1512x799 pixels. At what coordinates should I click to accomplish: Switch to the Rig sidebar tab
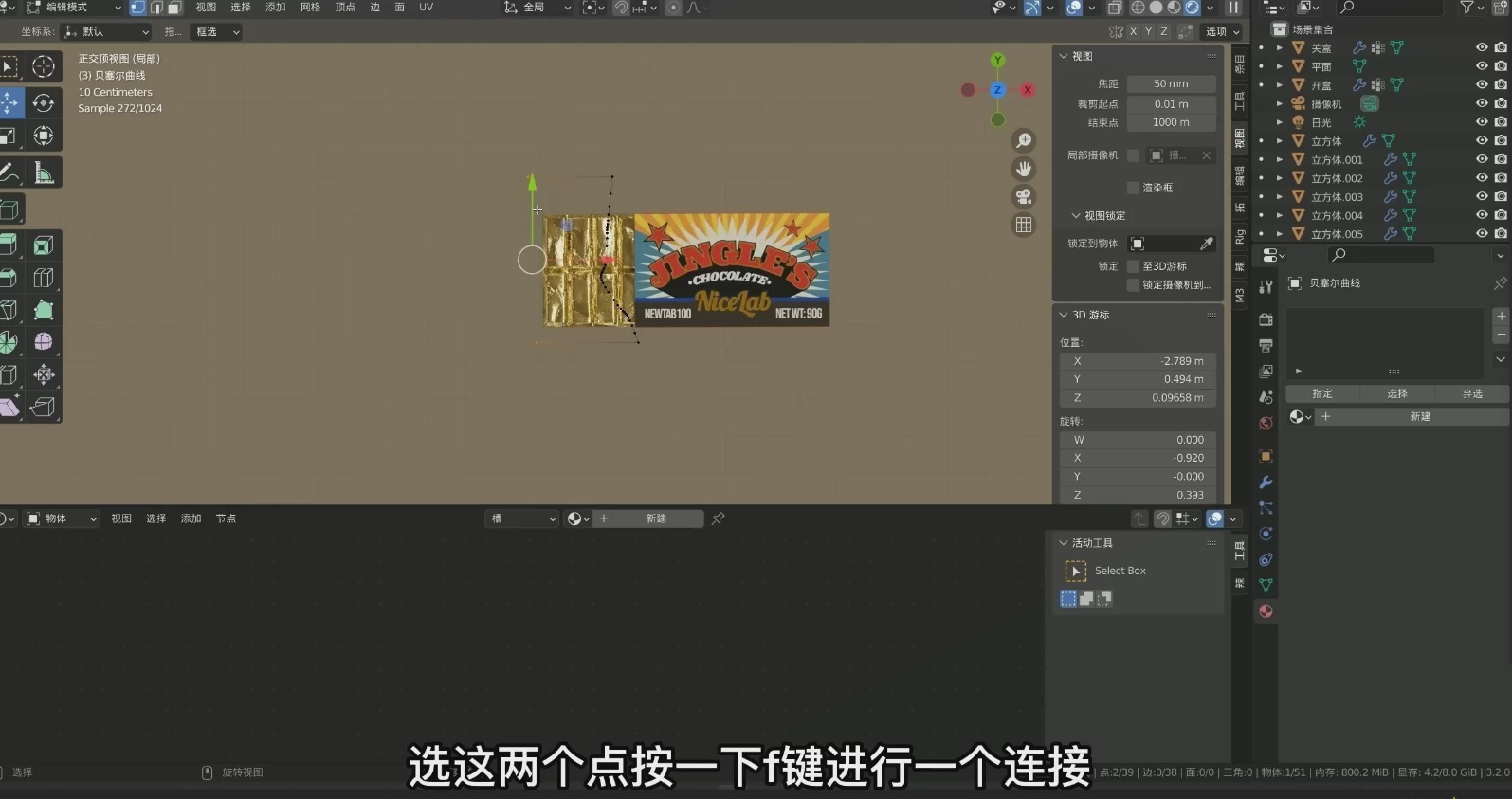point(1239,236)
